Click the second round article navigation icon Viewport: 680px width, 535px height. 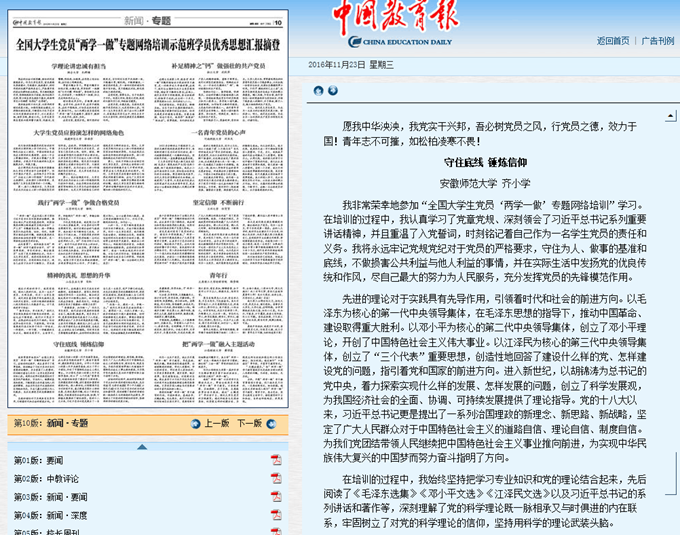[x=331, y=90]
